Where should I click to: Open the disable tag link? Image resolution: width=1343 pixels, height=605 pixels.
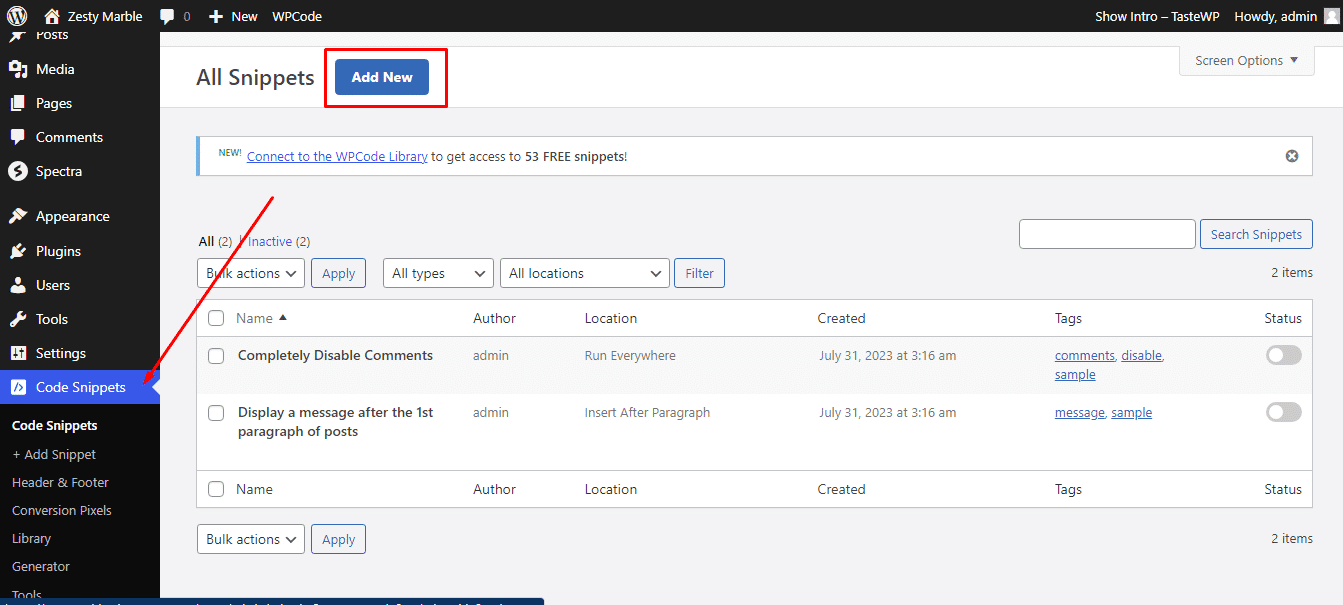coord(1141,355)
